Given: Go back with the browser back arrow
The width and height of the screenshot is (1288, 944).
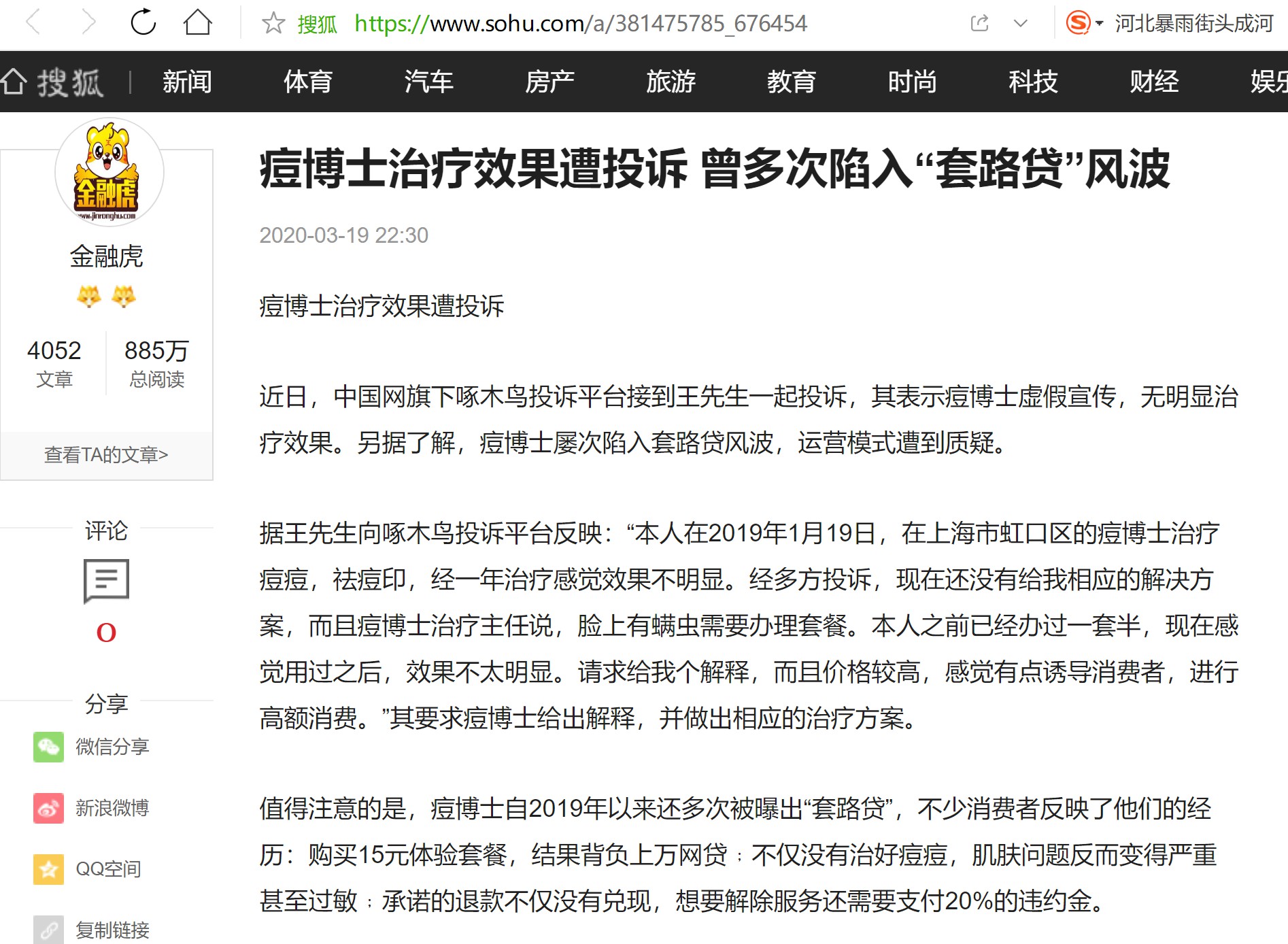Looking at the screenshot, I should [x=33, y=22].
